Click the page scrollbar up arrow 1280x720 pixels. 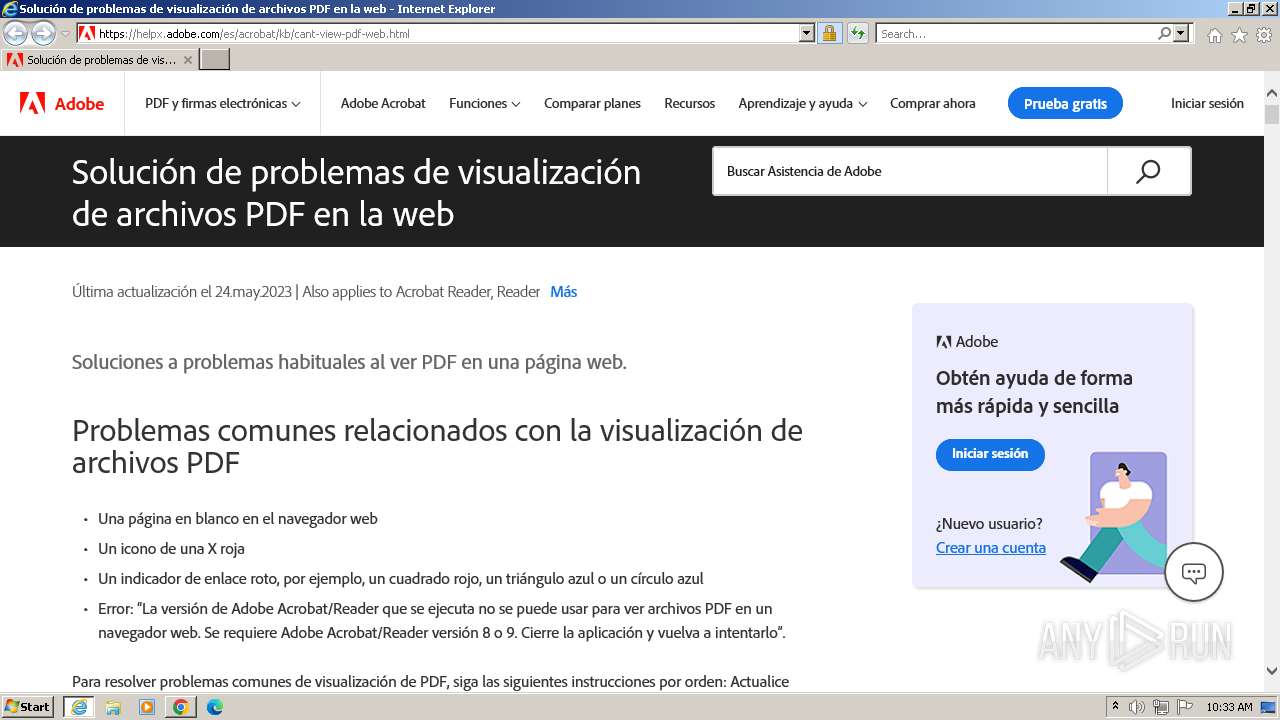1272,95
